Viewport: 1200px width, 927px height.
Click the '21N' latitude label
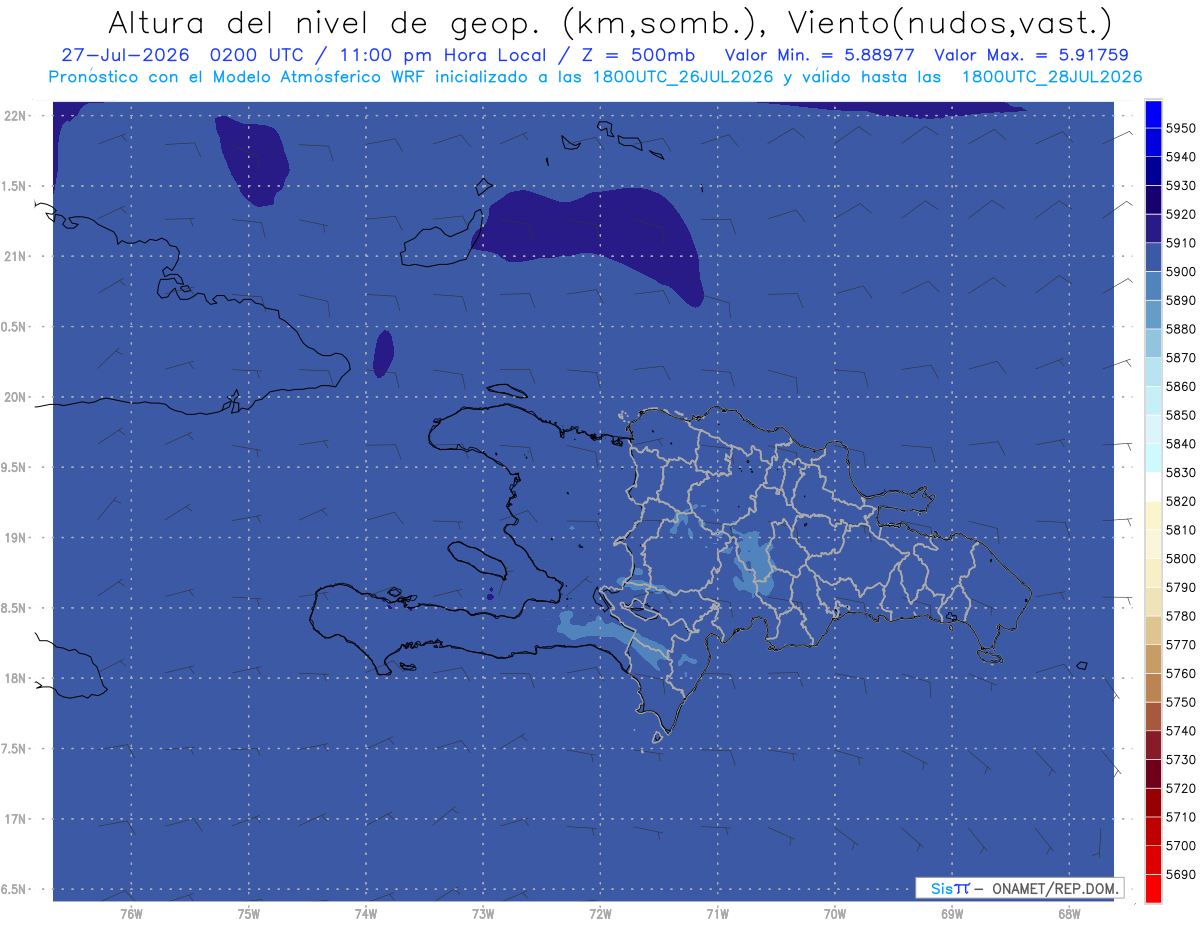click(x=15, y=257)
